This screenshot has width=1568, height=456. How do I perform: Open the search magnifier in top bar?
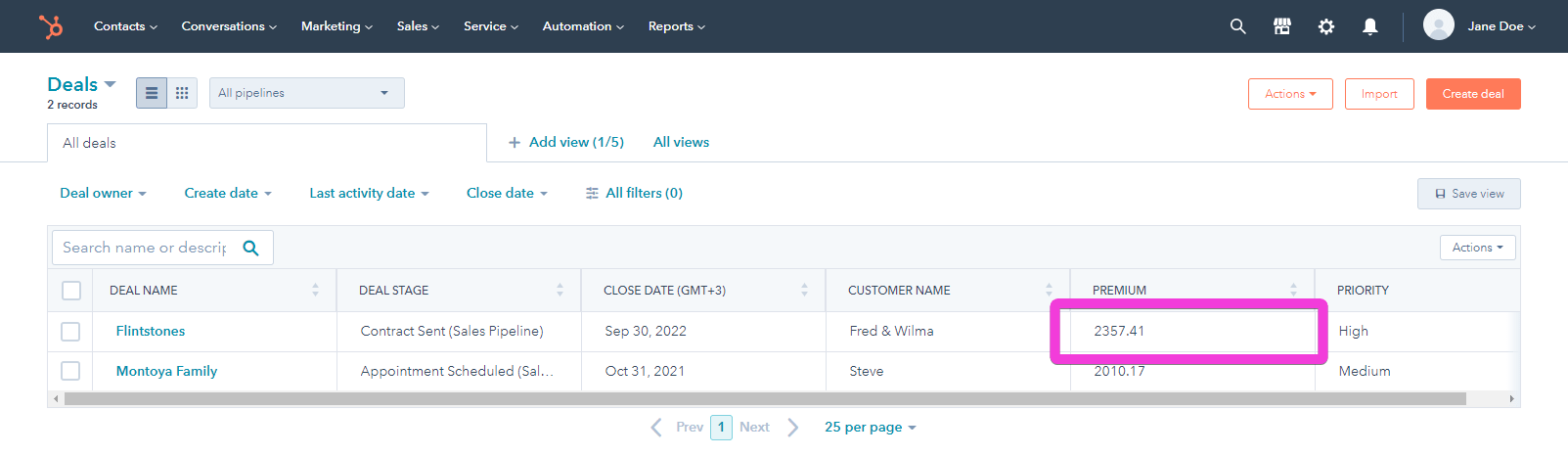1237,26
